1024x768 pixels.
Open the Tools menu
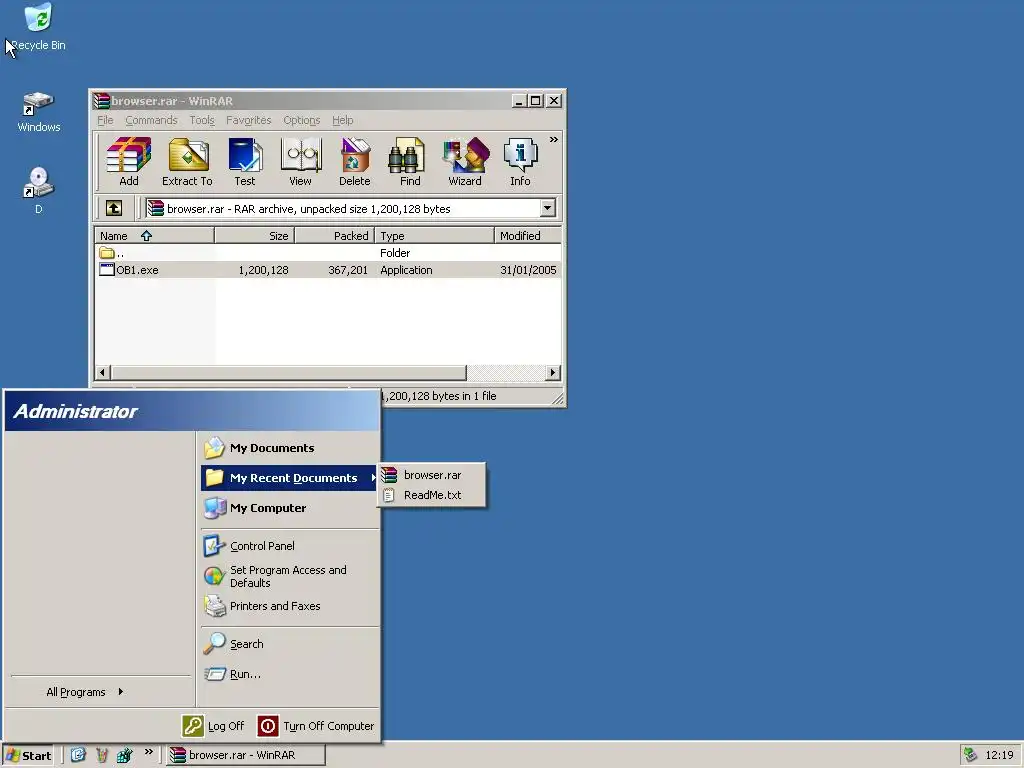[202, 120]
